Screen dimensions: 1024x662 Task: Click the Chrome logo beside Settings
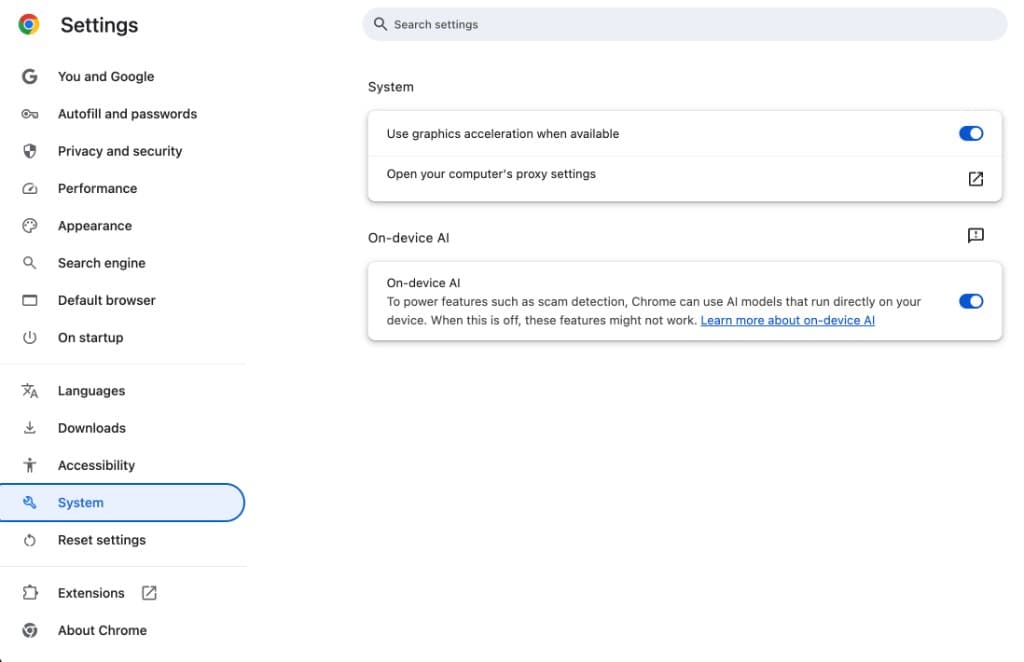29,25
